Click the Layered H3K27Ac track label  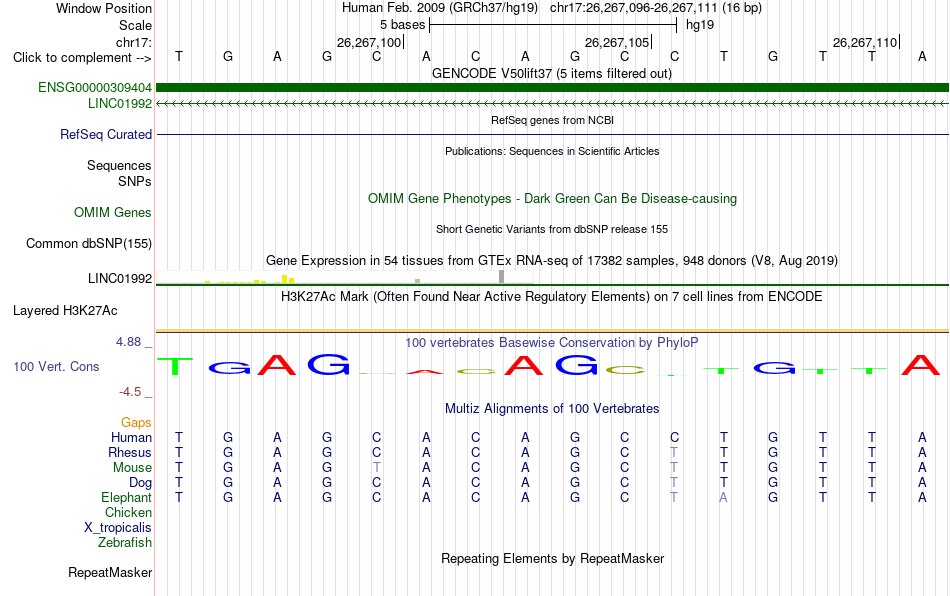[65, 311]
